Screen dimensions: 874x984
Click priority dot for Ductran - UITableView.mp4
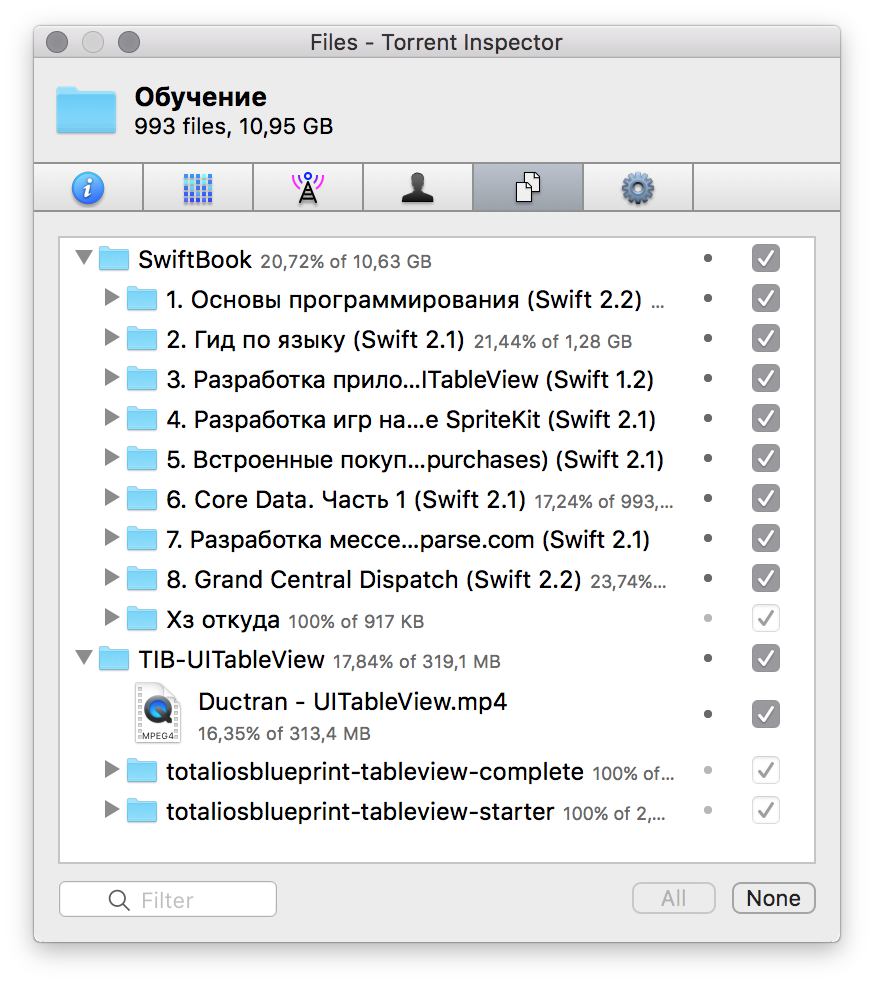pyautogui.click(x=708, y=714)
